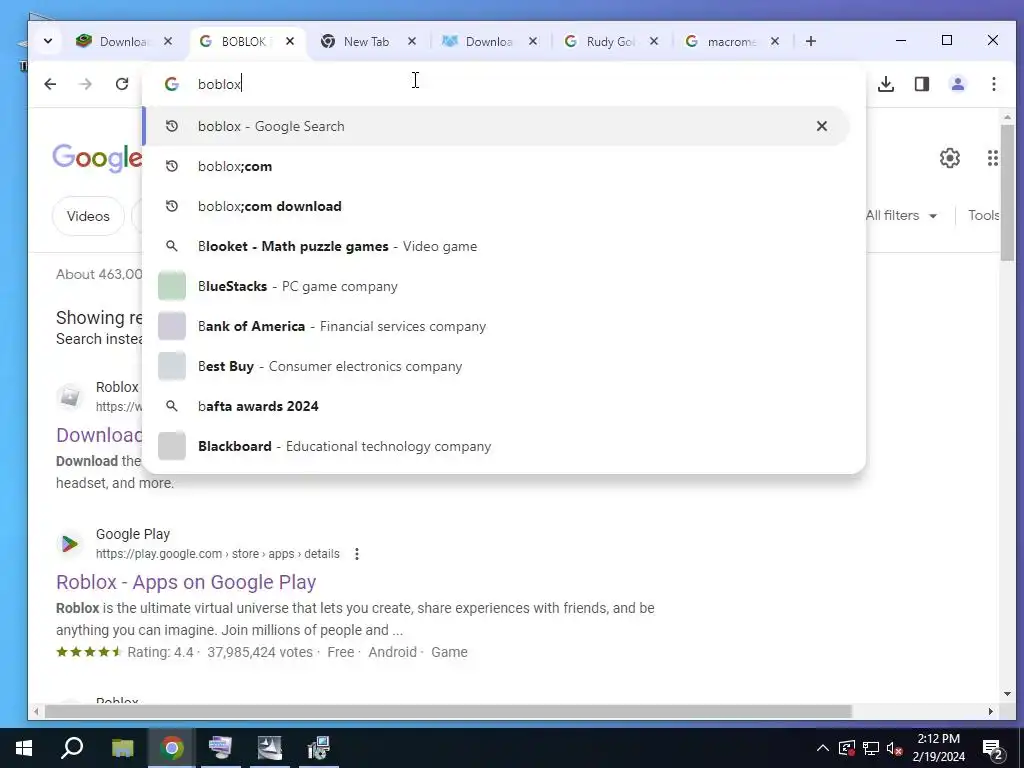Switch to the first Download tab

point(124,41)
